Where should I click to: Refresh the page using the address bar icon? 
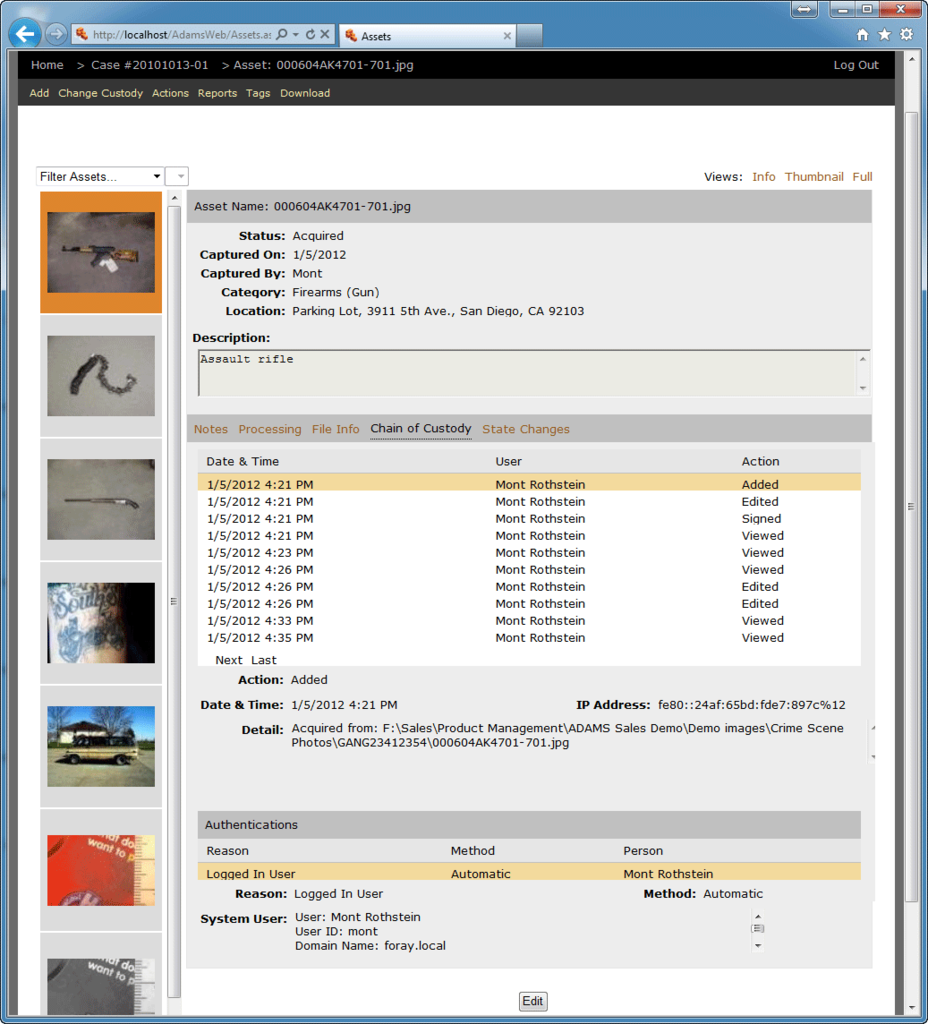312,33
